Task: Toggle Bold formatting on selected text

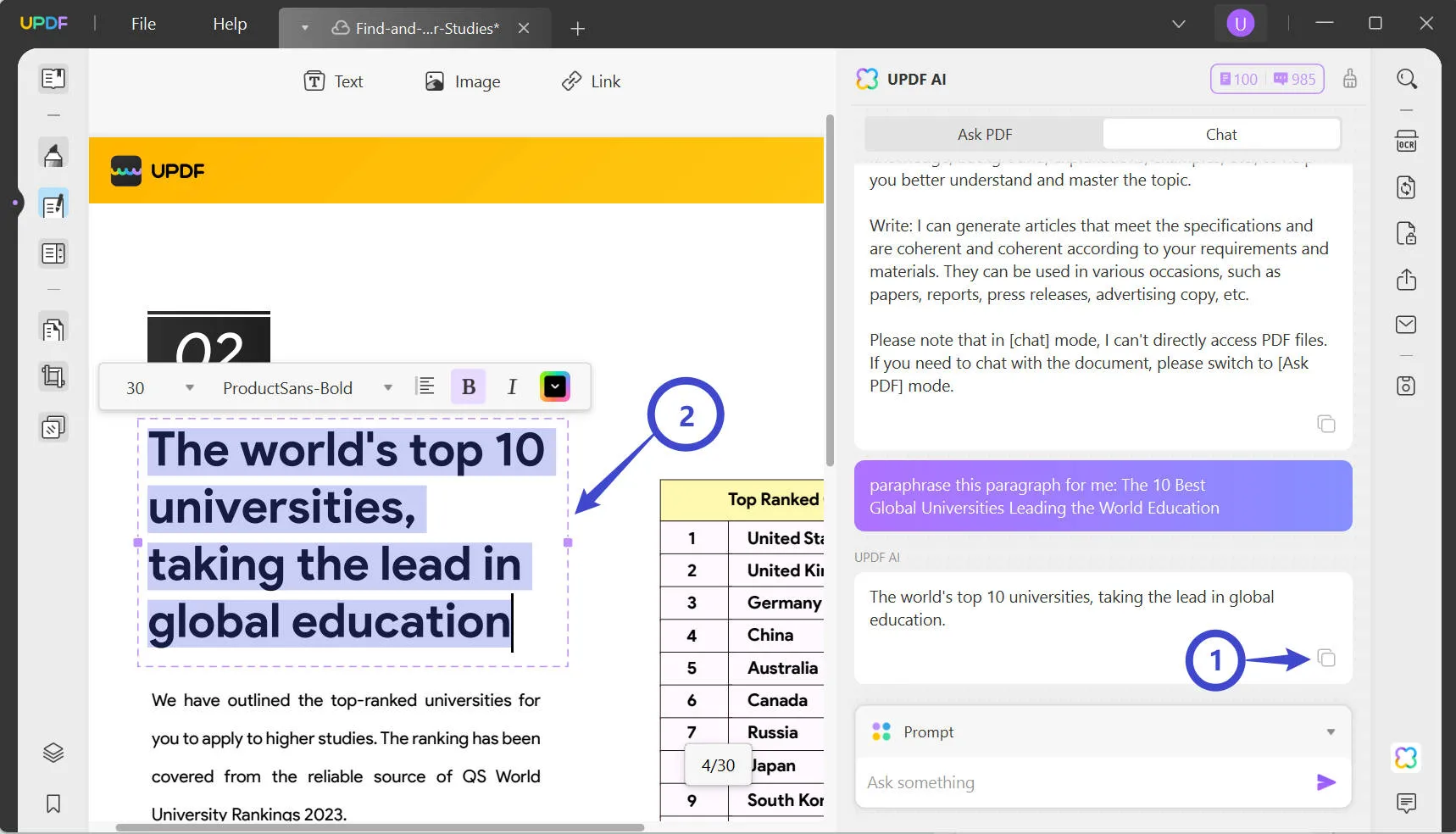Action: pyautogui.click(x=468, y=387)
